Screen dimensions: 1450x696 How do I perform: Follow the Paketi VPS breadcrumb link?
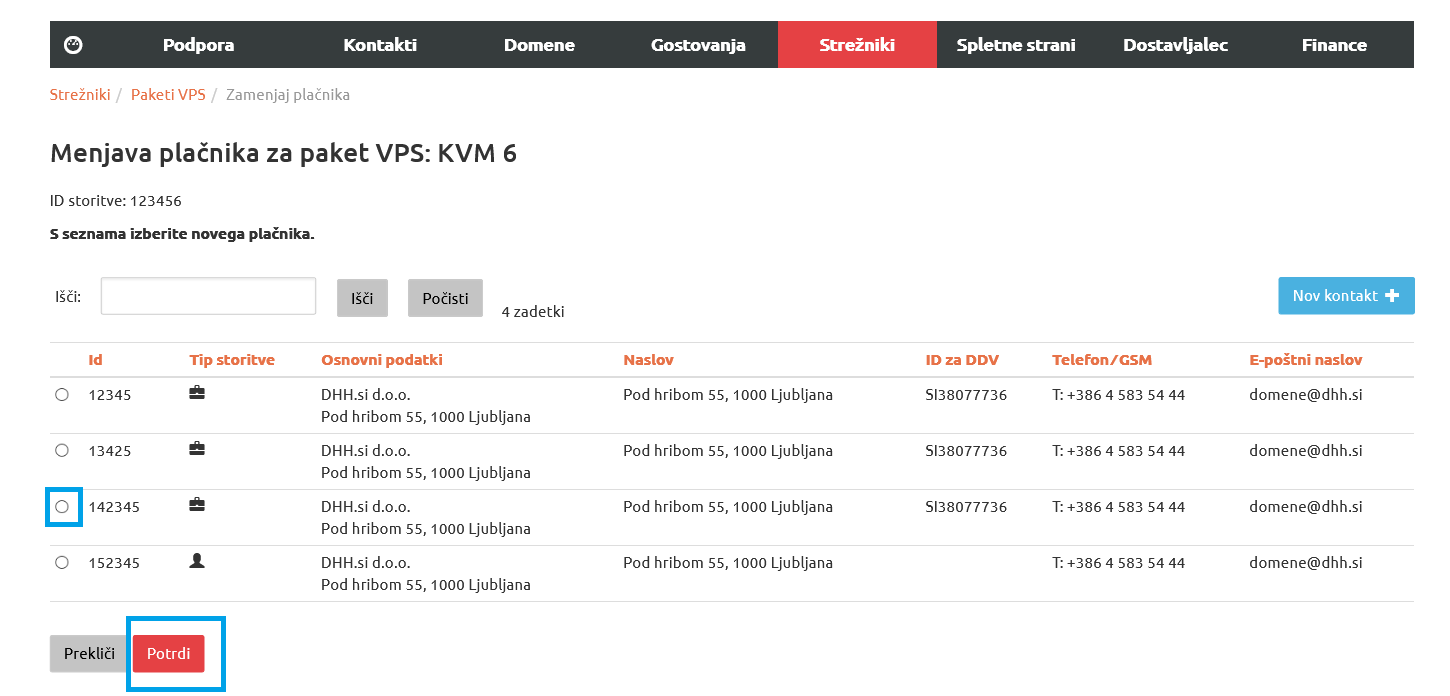(x=168, y=95)
